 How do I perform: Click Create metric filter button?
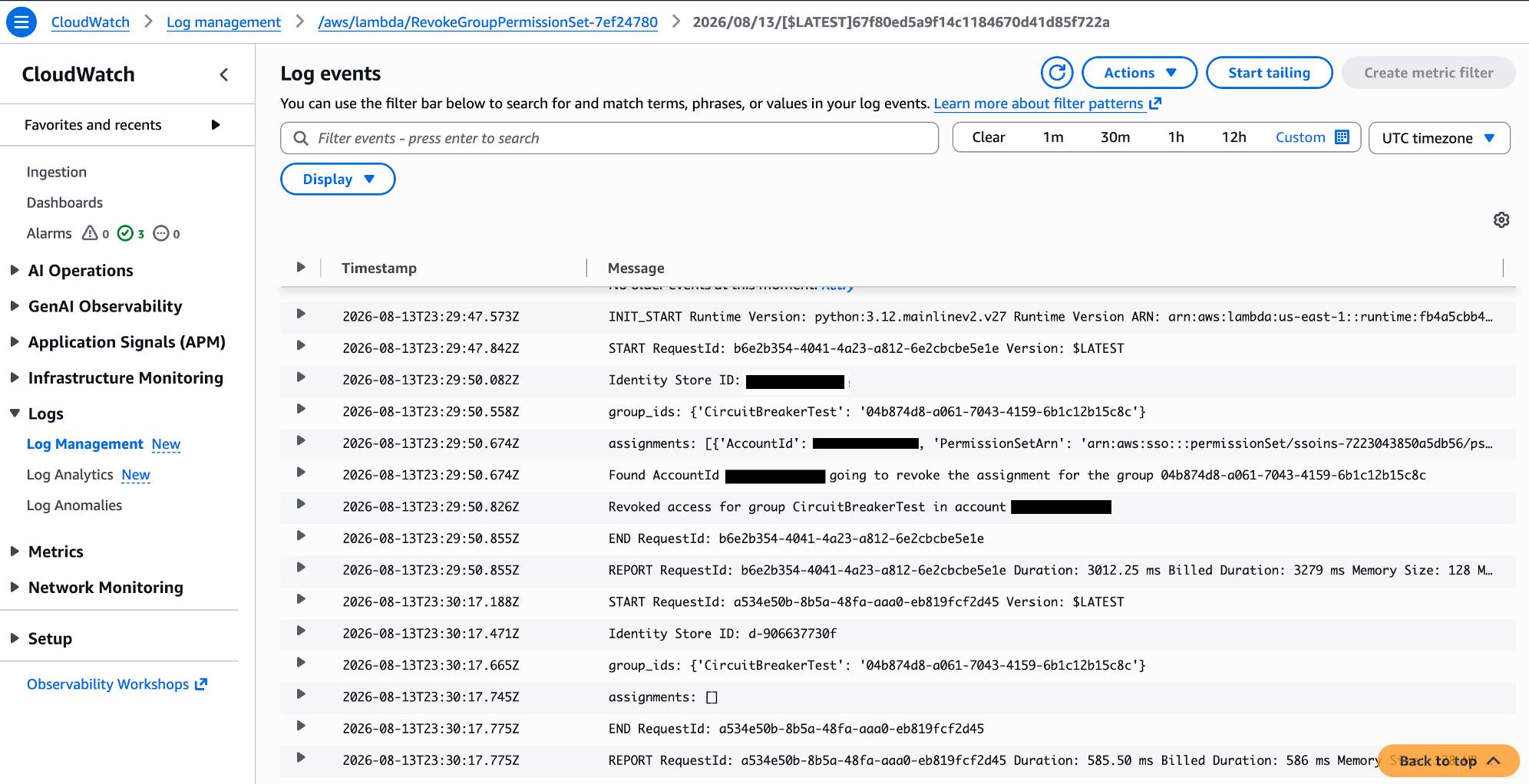point(1428,73)
